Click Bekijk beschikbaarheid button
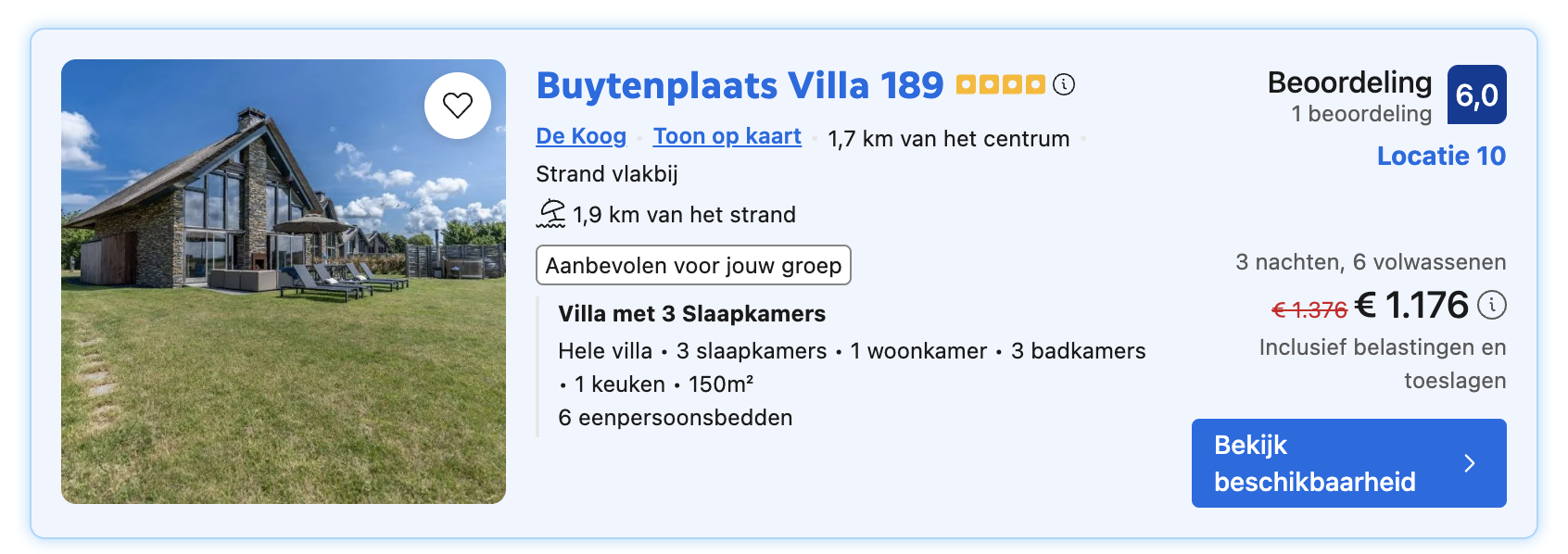 click(1348, 463)
